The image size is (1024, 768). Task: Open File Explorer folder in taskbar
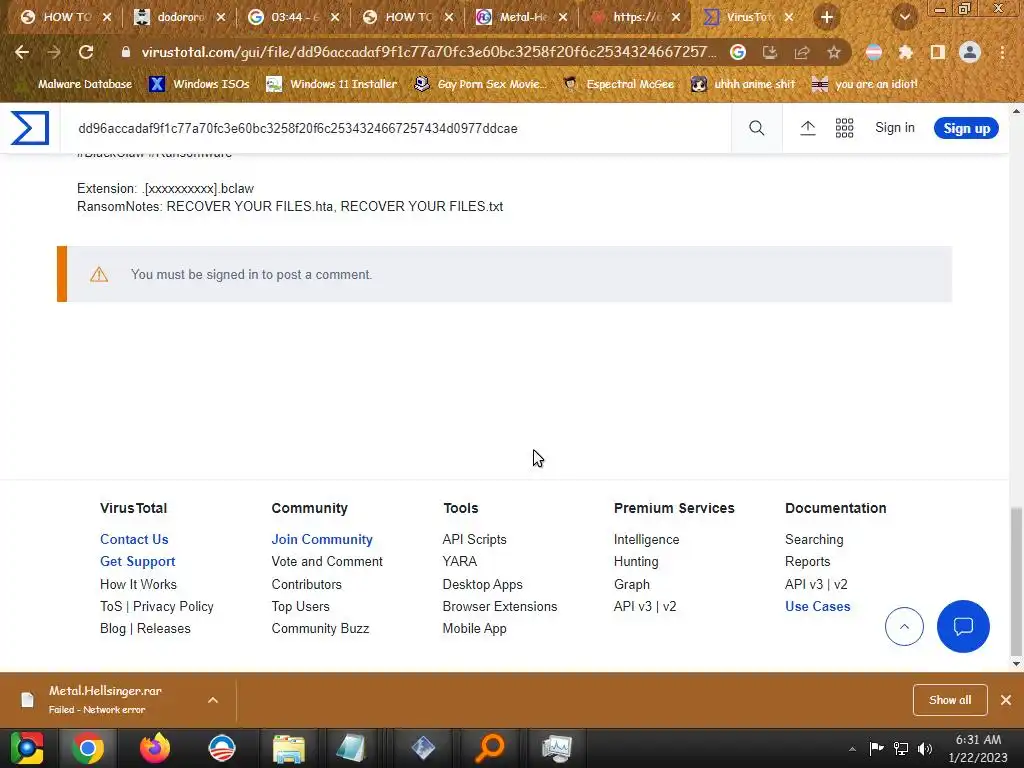(x=289, y=748)
